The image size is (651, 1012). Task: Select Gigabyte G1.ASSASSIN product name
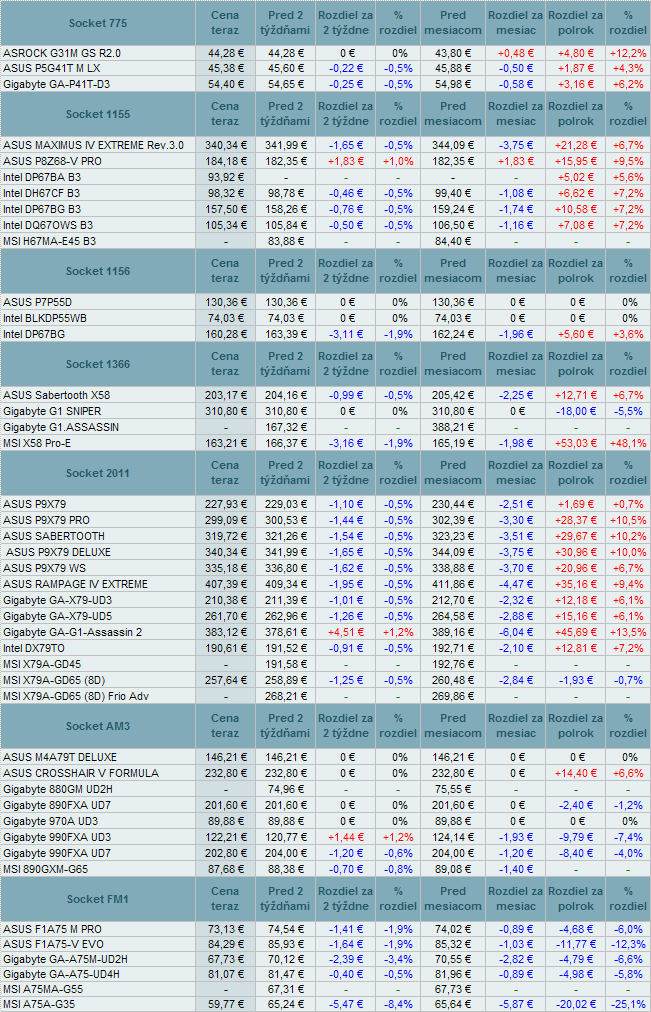pyautogui.click(x=61, y=427)
